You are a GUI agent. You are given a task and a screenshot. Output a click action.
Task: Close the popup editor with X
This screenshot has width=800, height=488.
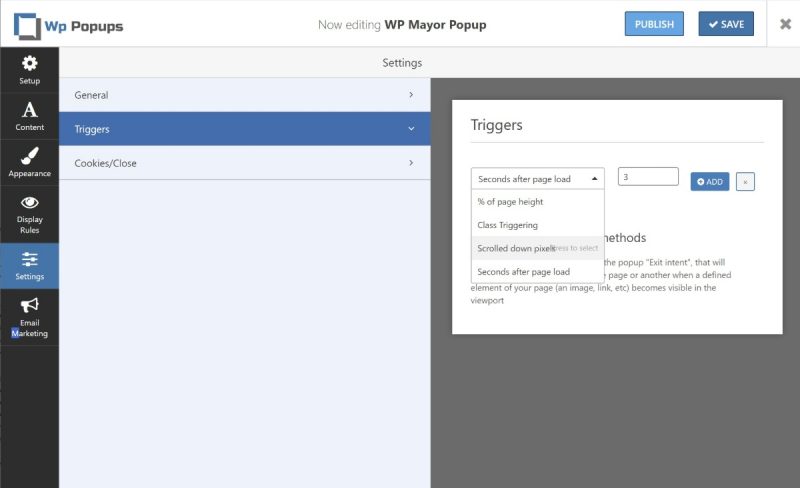point(785,24)
